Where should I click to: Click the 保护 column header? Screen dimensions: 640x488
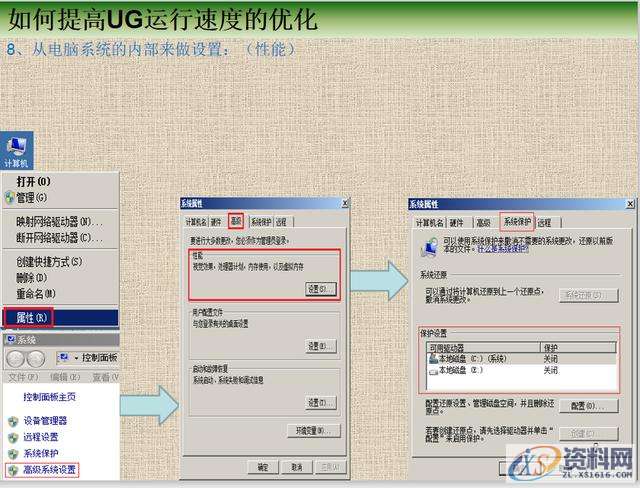click(x=578, y=348)
